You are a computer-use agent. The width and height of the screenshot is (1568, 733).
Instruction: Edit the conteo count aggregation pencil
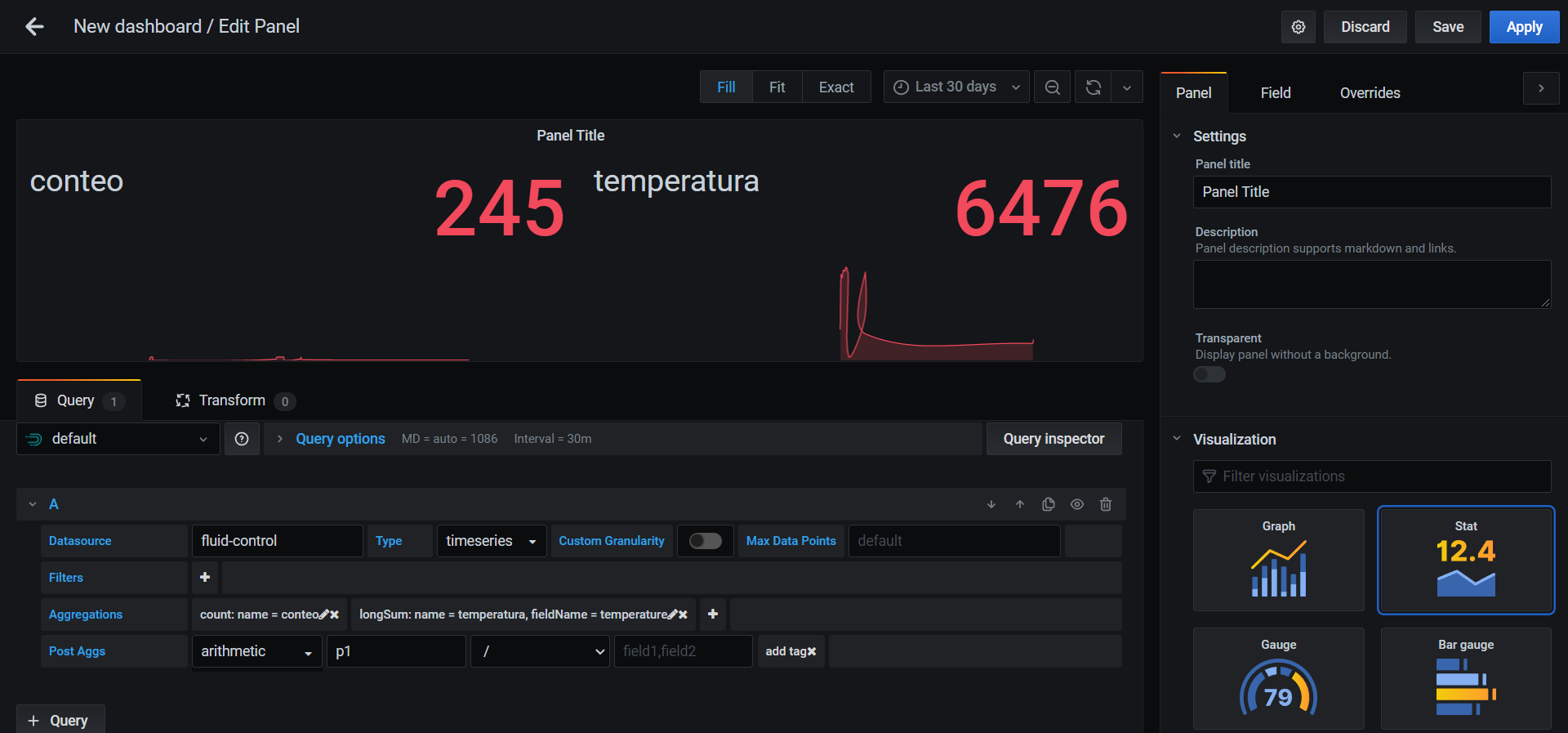pyautogui.click(x=324, y=615)
